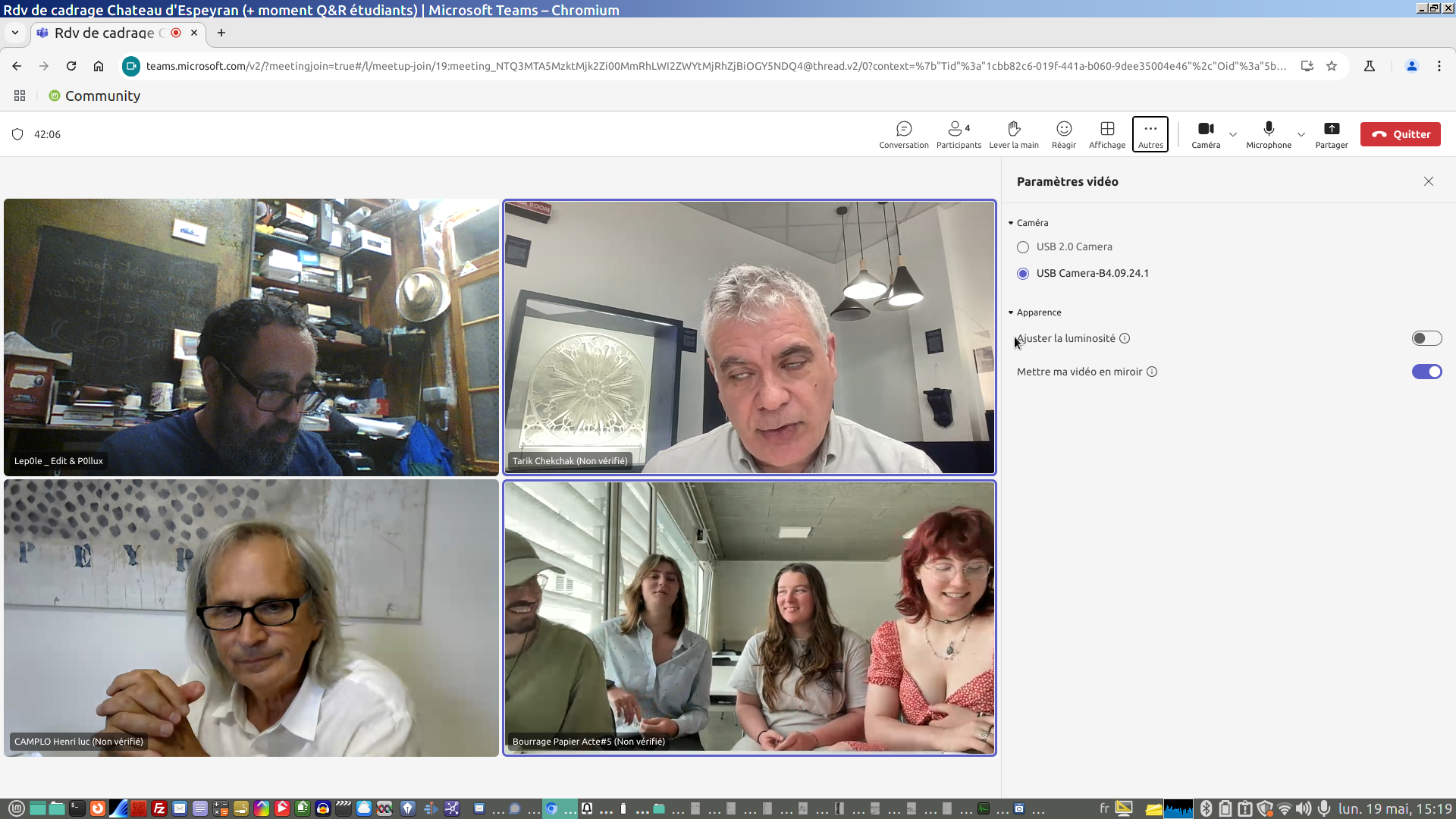This screenshot has height=819, width=1456.
Task: Select the USB 2.0 Camera radio option
Action: coord(1023,247)
